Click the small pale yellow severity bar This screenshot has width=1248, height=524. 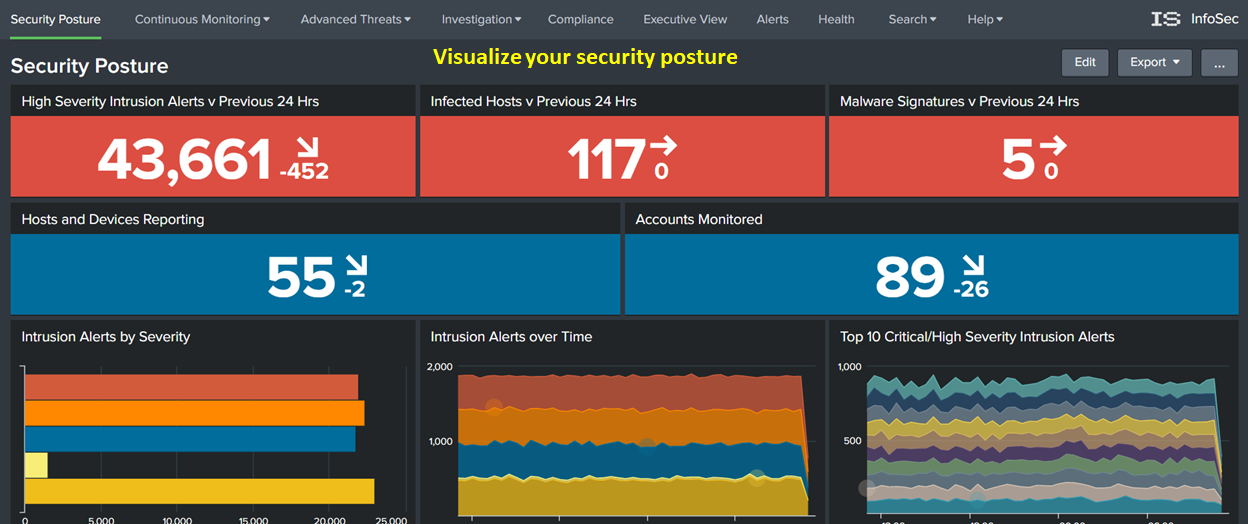(x=36, y=465)
